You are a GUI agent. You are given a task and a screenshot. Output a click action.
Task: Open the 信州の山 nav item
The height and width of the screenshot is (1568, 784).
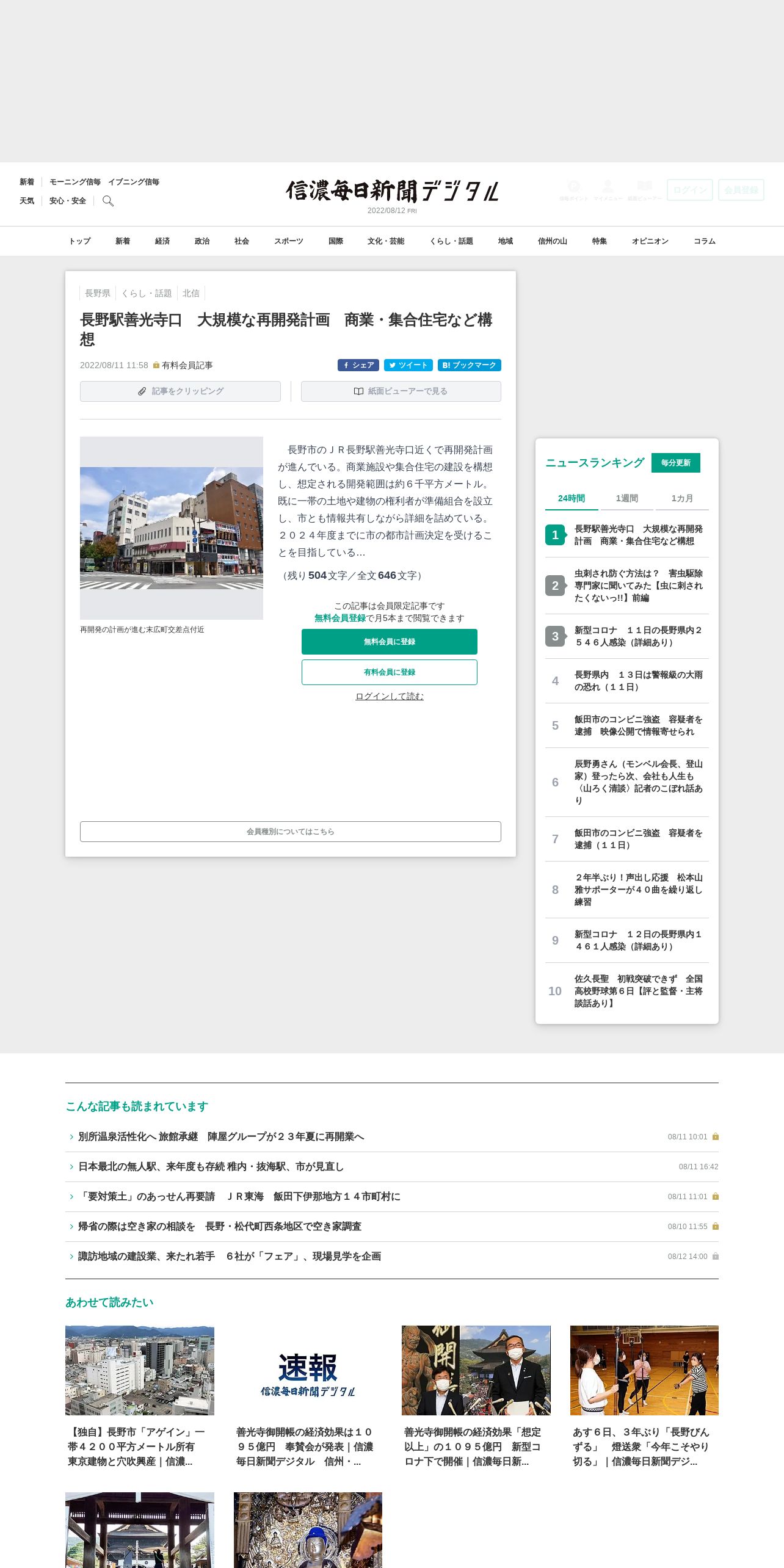point(553,241)
